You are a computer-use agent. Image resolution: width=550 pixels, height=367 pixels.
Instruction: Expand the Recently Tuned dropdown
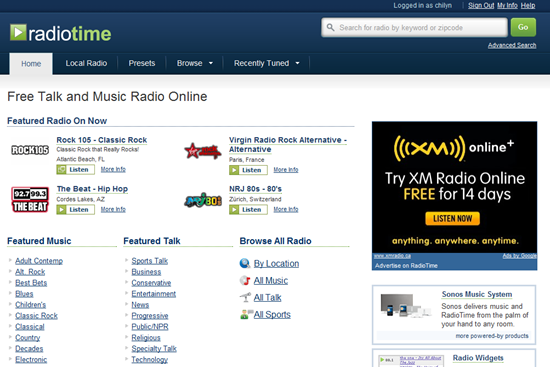pos(267,63)
